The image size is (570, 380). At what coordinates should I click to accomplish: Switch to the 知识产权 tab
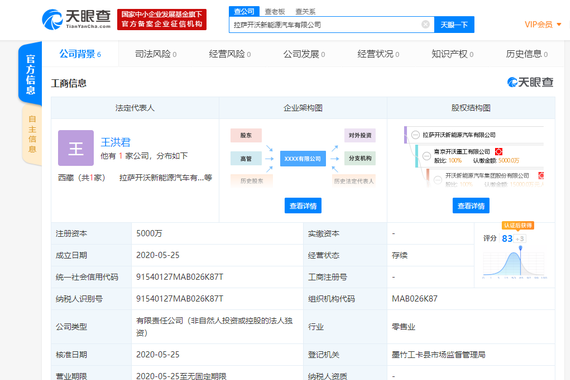[x=452, y=54]
